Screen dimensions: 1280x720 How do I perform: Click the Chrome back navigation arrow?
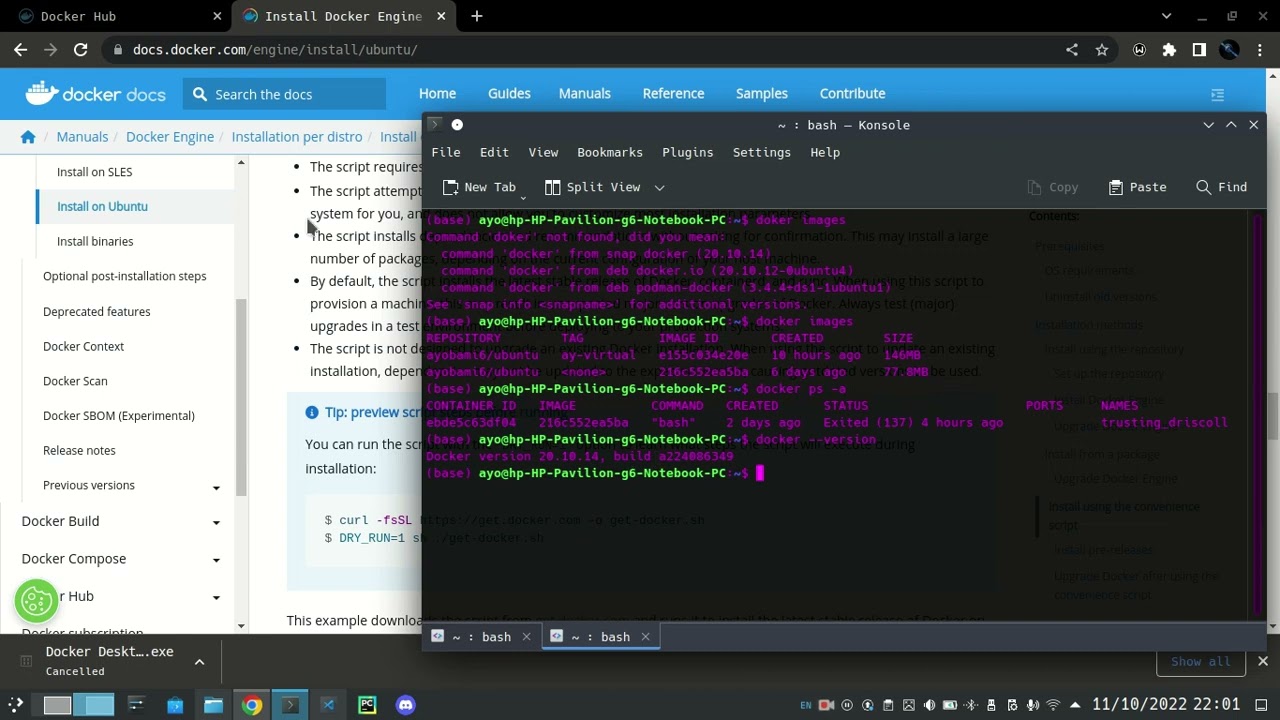(21, 49)
